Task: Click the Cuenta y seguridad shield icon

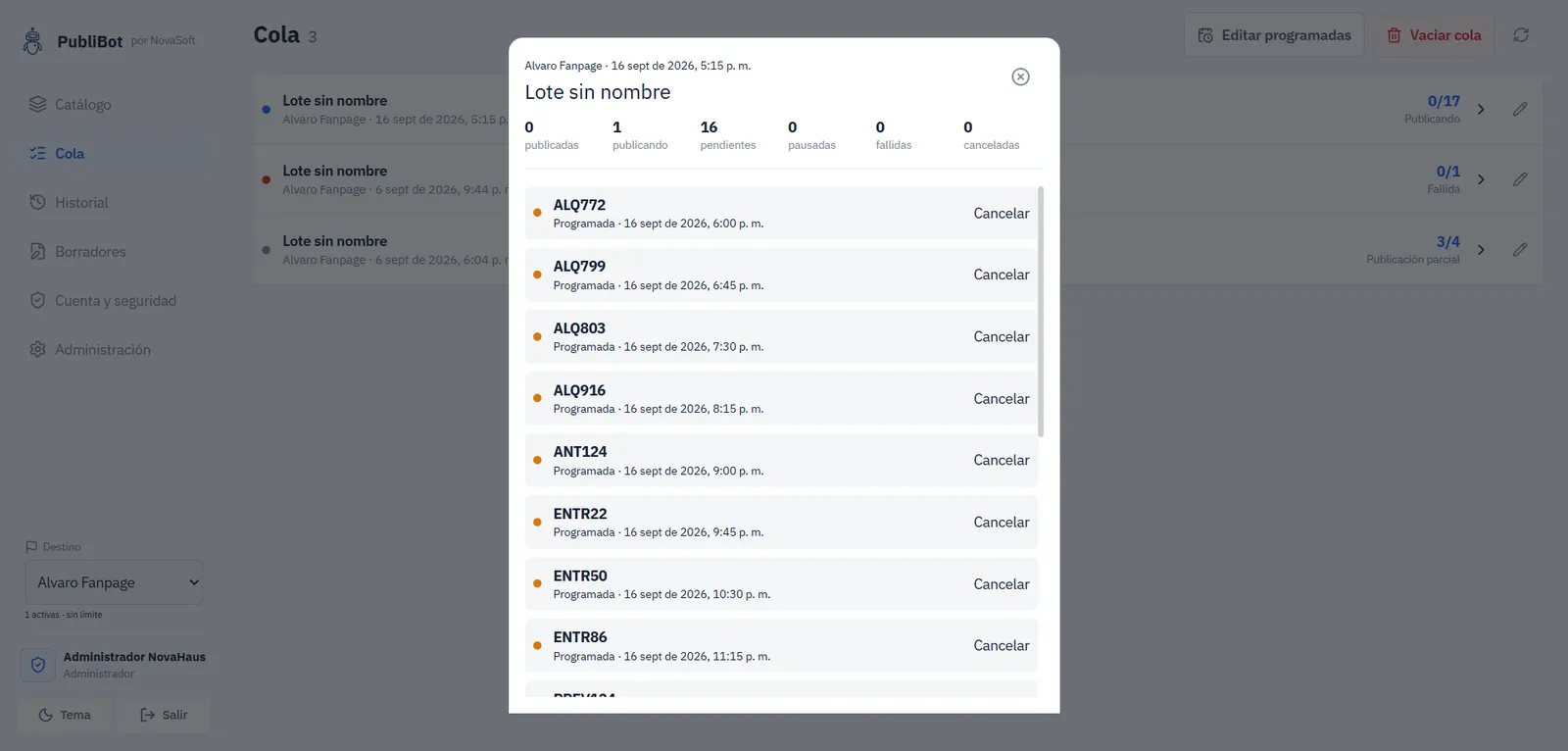Action: (x=37, y=300)
